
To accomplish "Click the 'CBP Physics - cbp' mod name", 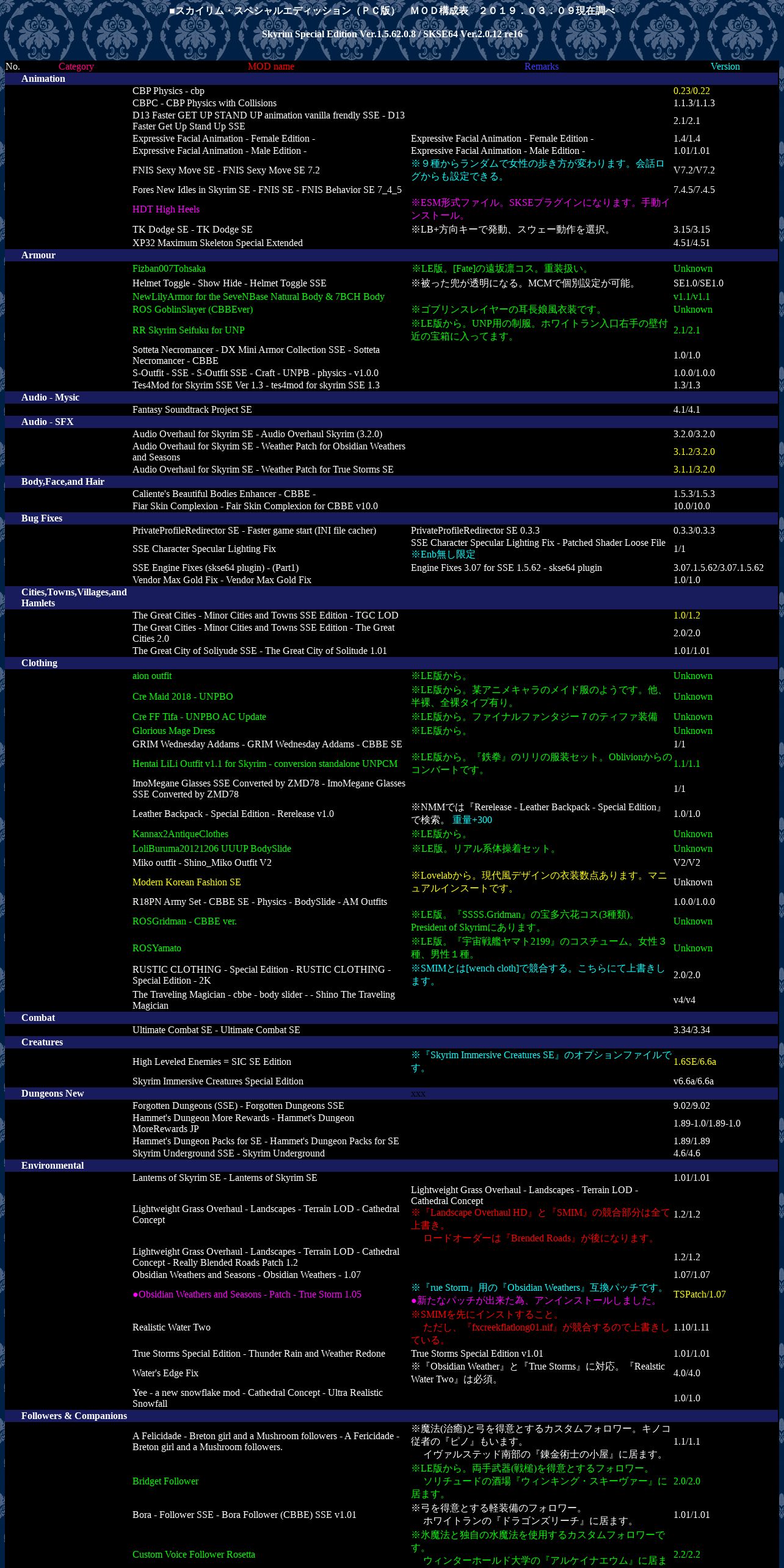I will 169,91.
